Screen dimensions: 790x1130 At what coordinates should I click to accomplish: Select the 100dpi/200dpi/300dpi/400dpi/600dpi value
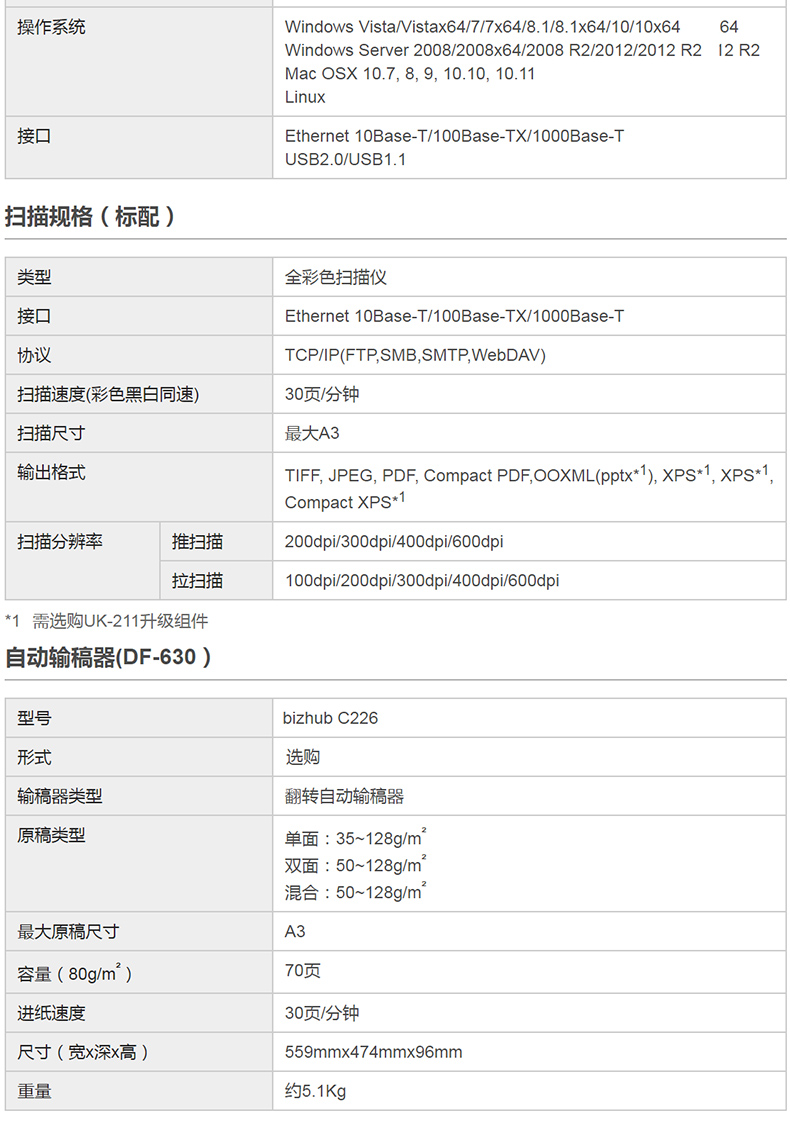[x=422, y=581]
